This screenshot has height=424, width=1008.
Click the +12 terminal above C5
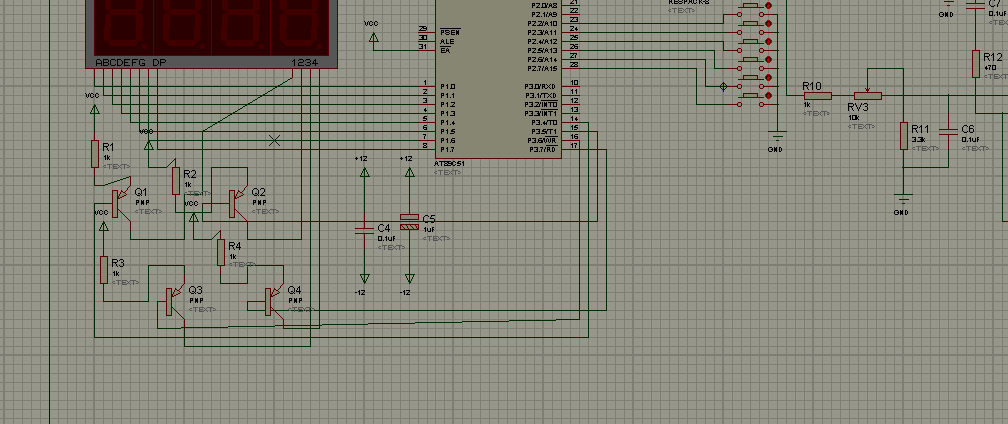410,172
